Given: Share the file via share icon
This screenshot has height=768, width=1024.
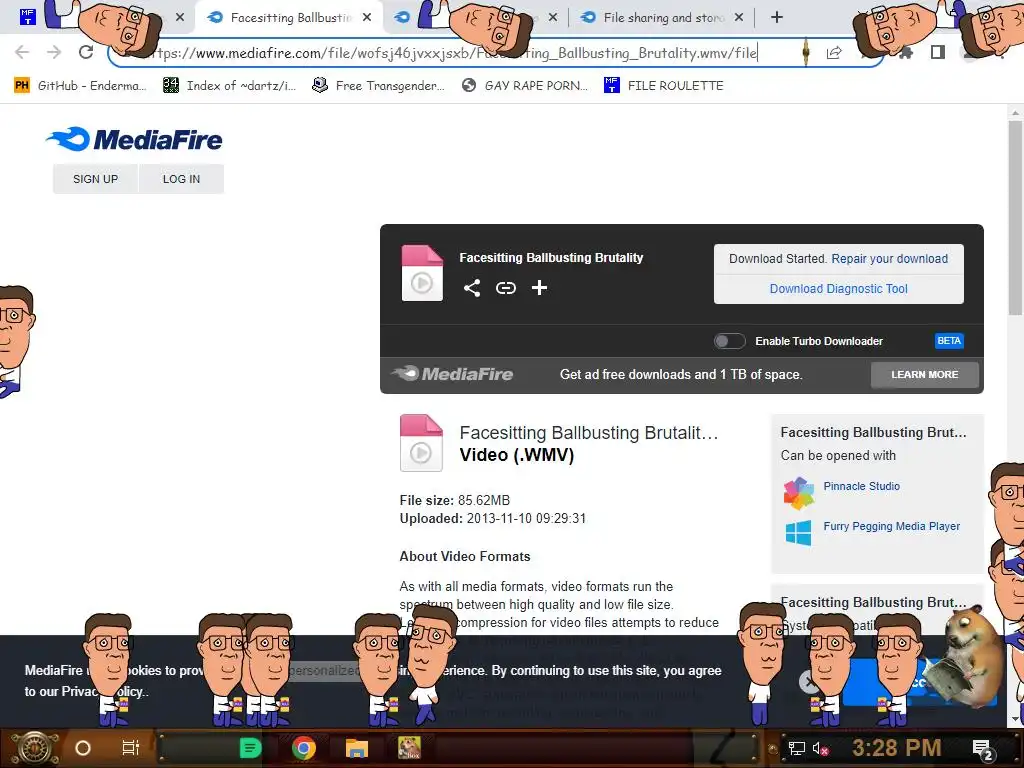Looking at the screenshot, I should tap(472, 288).
